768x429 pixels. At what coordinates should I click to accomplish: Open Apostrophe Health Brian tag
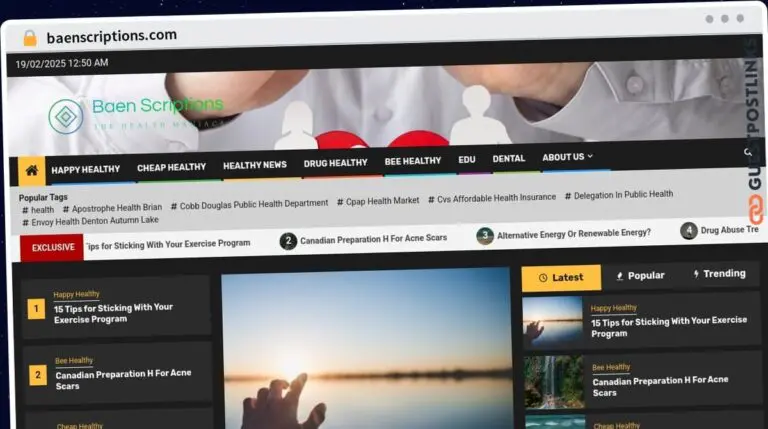coord(112,208)
